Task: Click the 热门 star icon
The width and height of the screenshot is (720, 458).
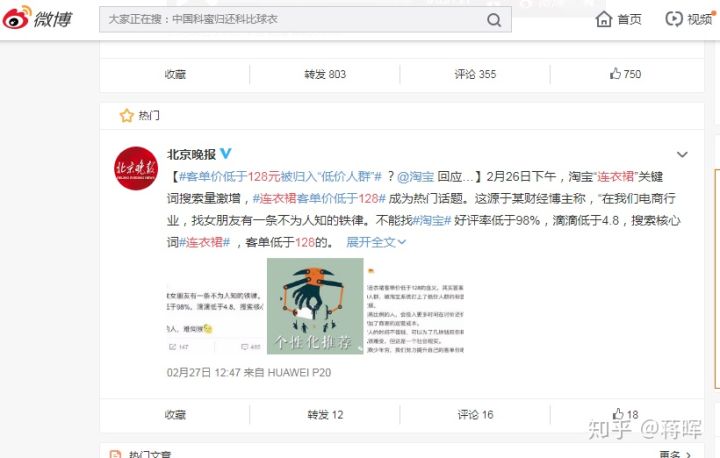Action: pyautogui.click(x=127, y=115)
